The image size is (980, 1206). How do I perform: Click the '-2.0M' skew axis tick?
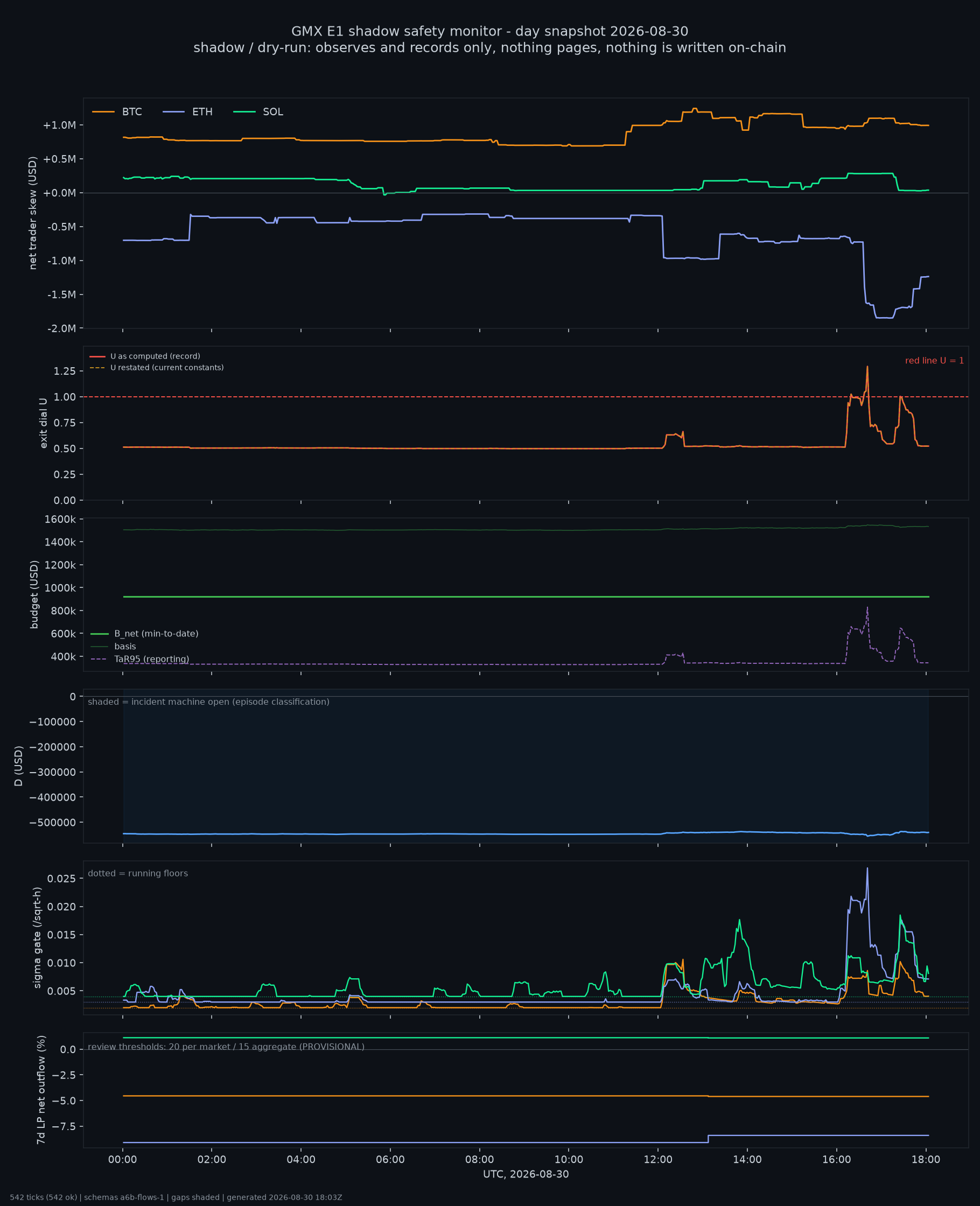coord(61,328)
